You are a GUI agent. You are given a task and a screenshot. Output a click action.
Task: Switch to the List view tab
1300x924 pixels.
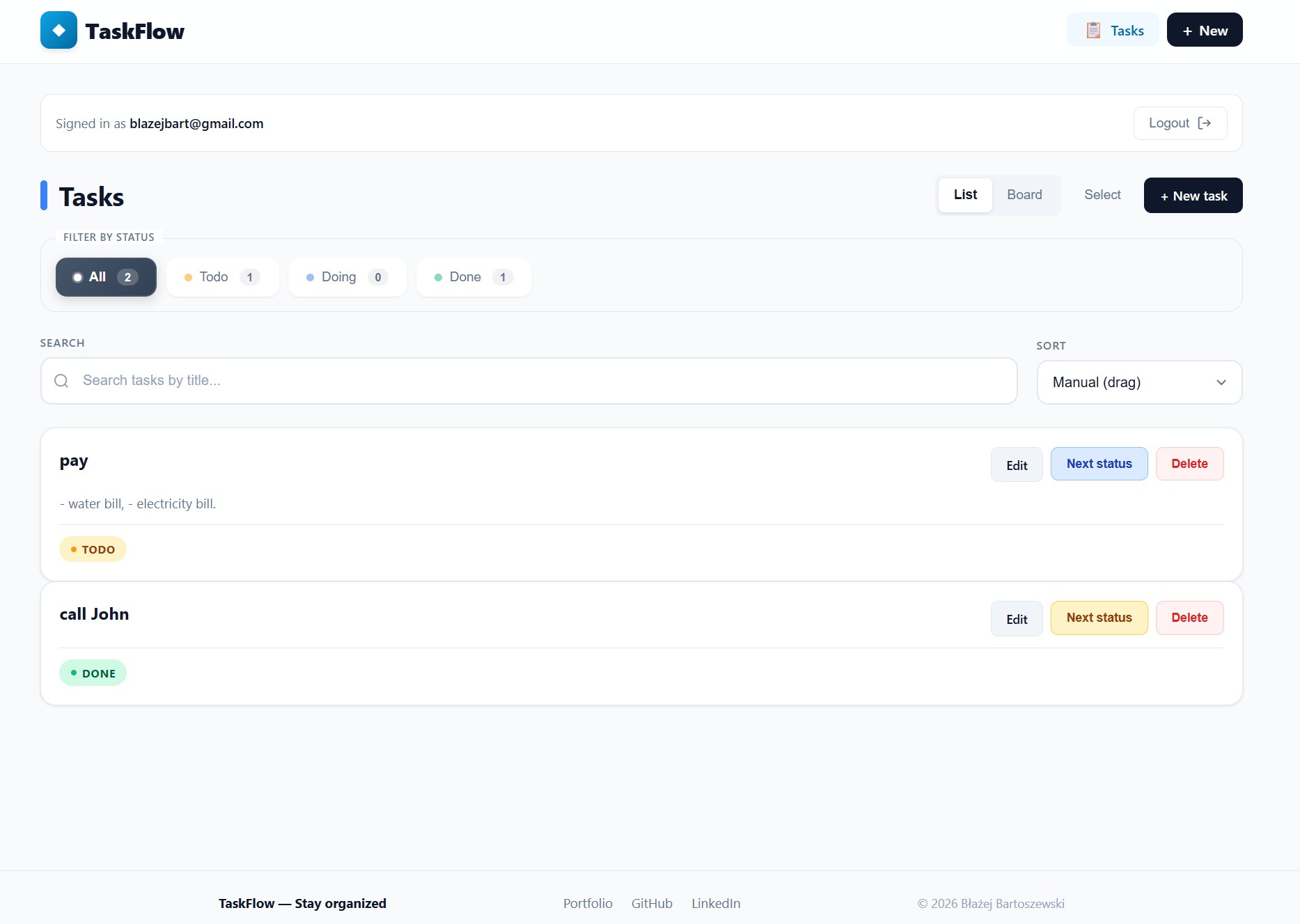pos(965,195)
